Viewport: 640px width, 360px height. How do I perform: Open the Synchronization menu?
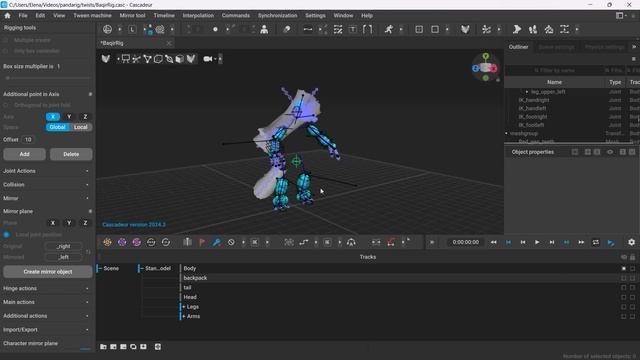tap(278, 16)
